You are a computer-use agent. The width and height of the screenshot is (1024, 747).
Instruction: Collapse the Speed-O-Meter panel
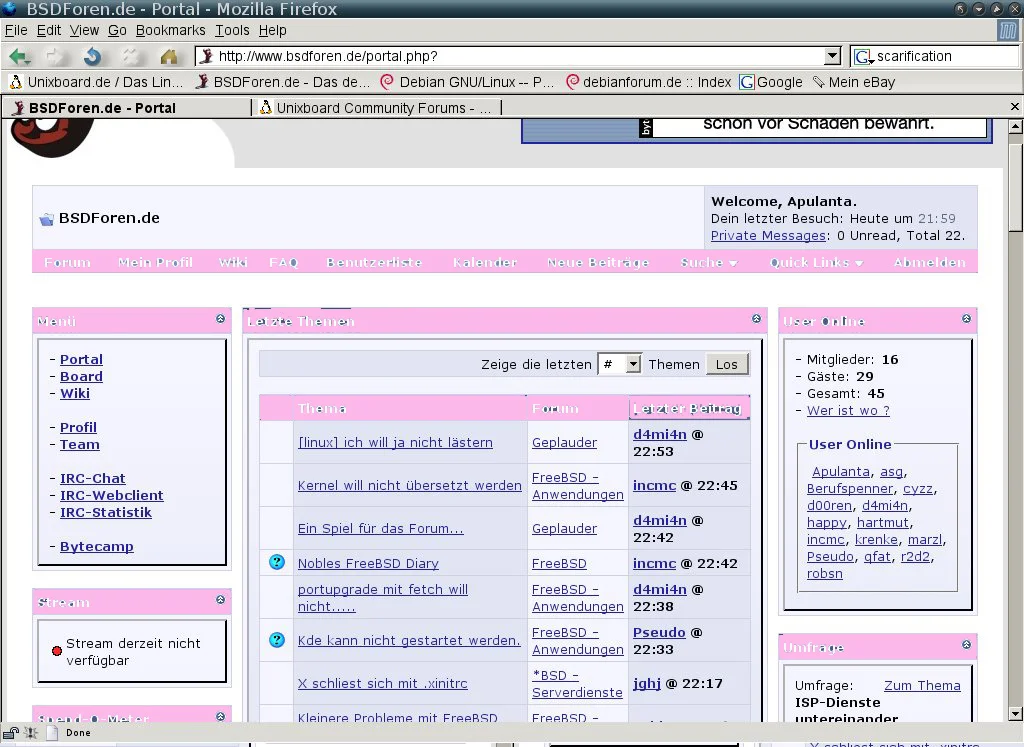pos(220,716)
